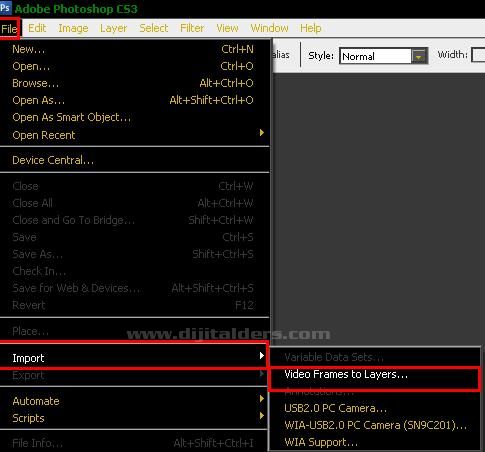Select WIA-USB2.0 PC Camera (SN9C201)...
Image resolution: width=485 pixels, height=452 pixels.
coord(374,425)
